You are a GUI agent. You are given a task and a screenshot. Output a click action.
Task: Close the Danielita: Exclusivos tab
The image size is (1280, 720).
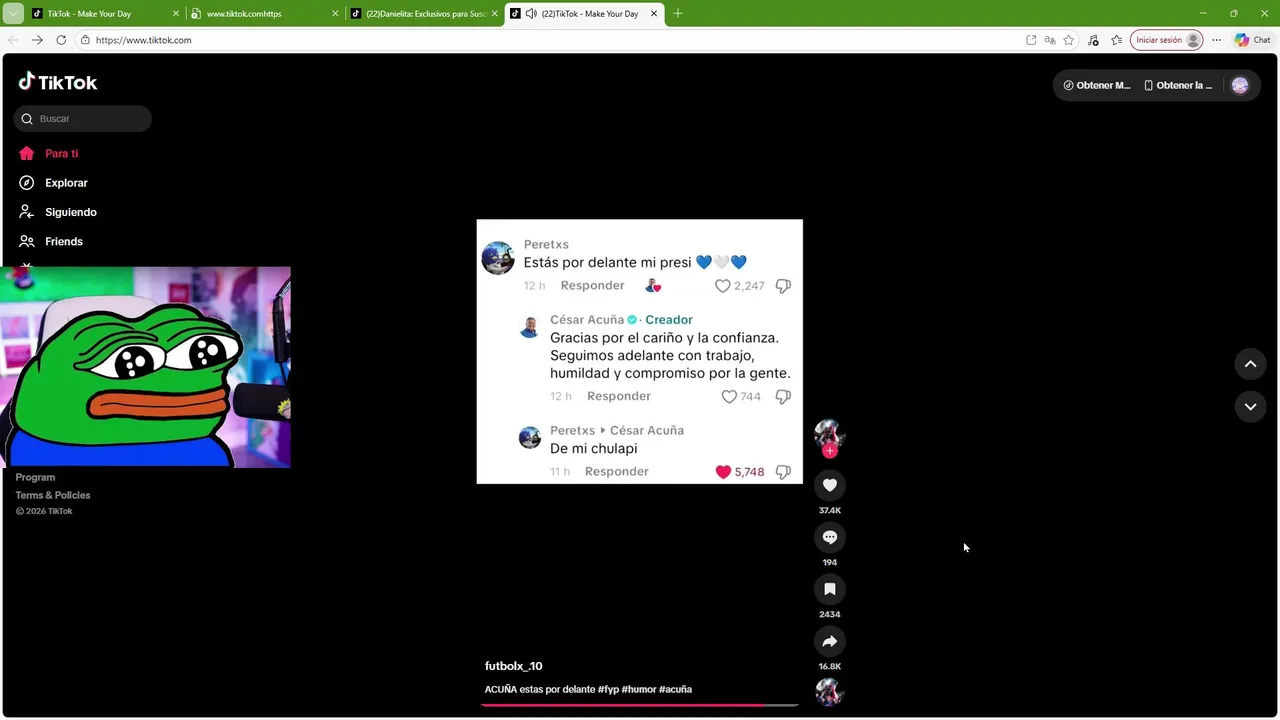tap(494, 14)
